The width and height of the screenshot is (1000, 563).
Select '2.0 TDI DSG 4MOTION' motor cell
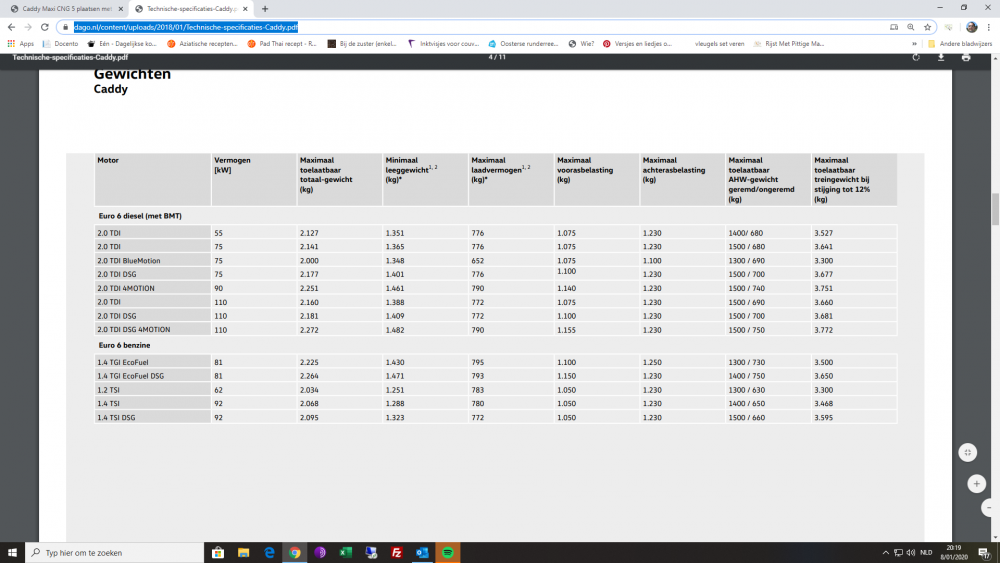(153, 330)
